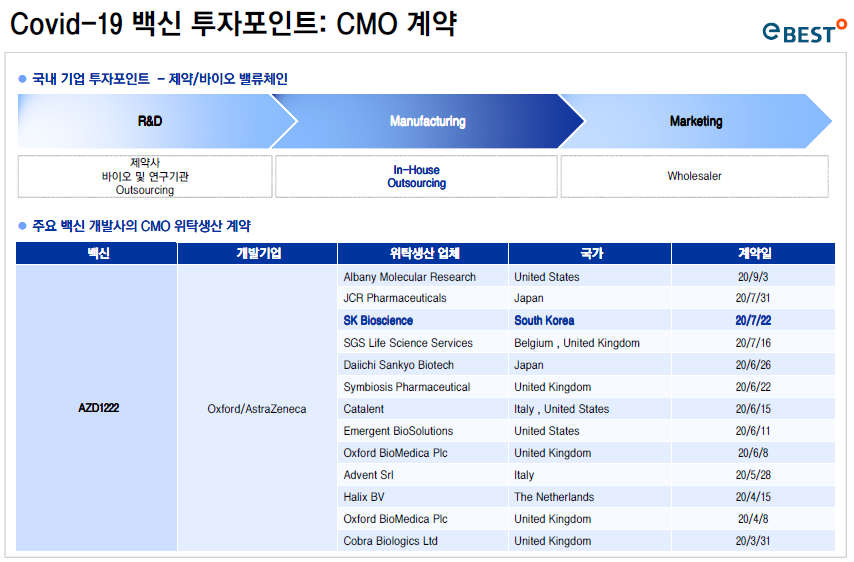Image resolution: width=854 pixels, height=562 pixels.
Task: Select the Wholesaler box
Action: (694, 176)
